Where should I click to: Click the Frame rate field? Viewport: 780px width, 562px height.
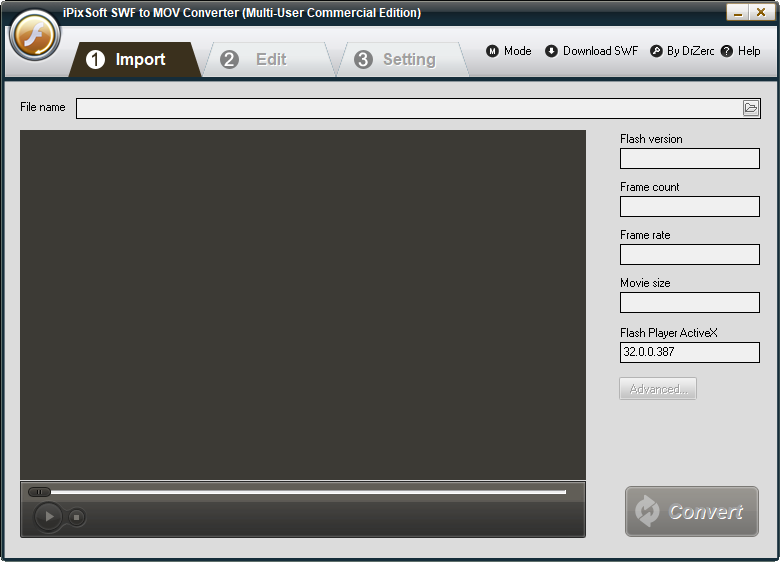coord(689,254)
